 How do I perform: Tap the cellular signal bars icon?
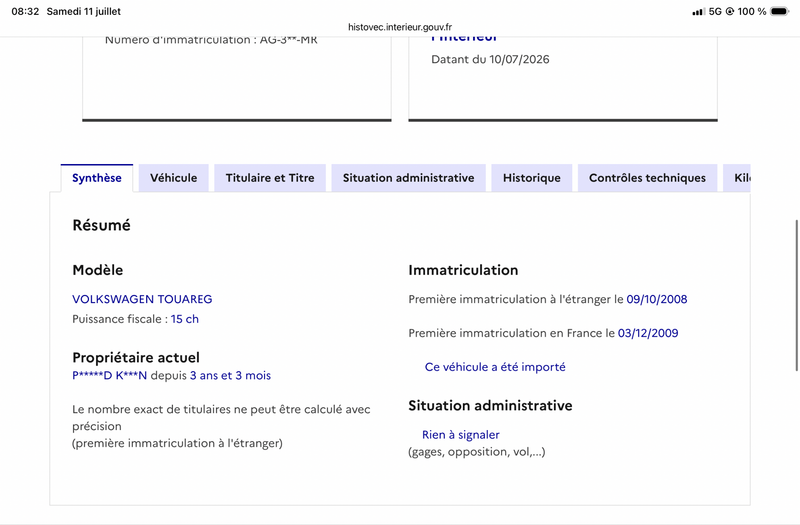(698, 12)
